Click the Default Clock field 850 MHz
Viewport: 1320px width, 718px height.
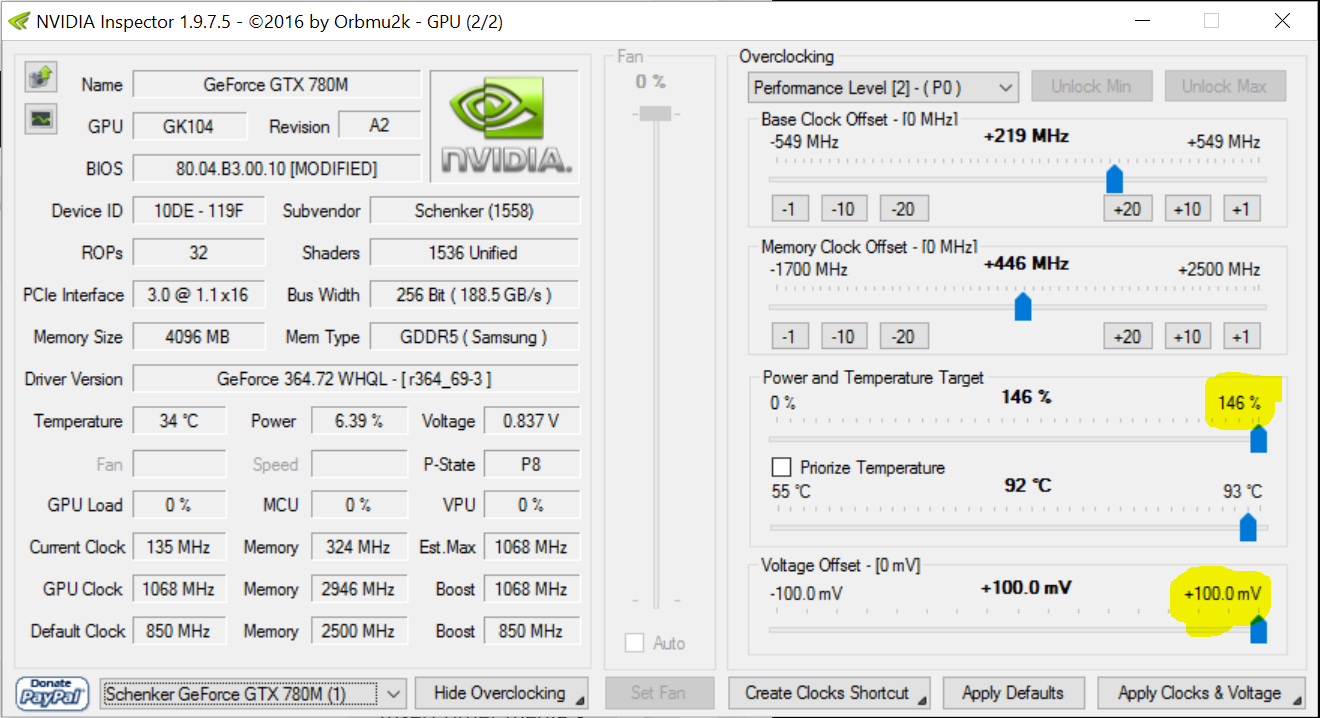coord(179,631)
